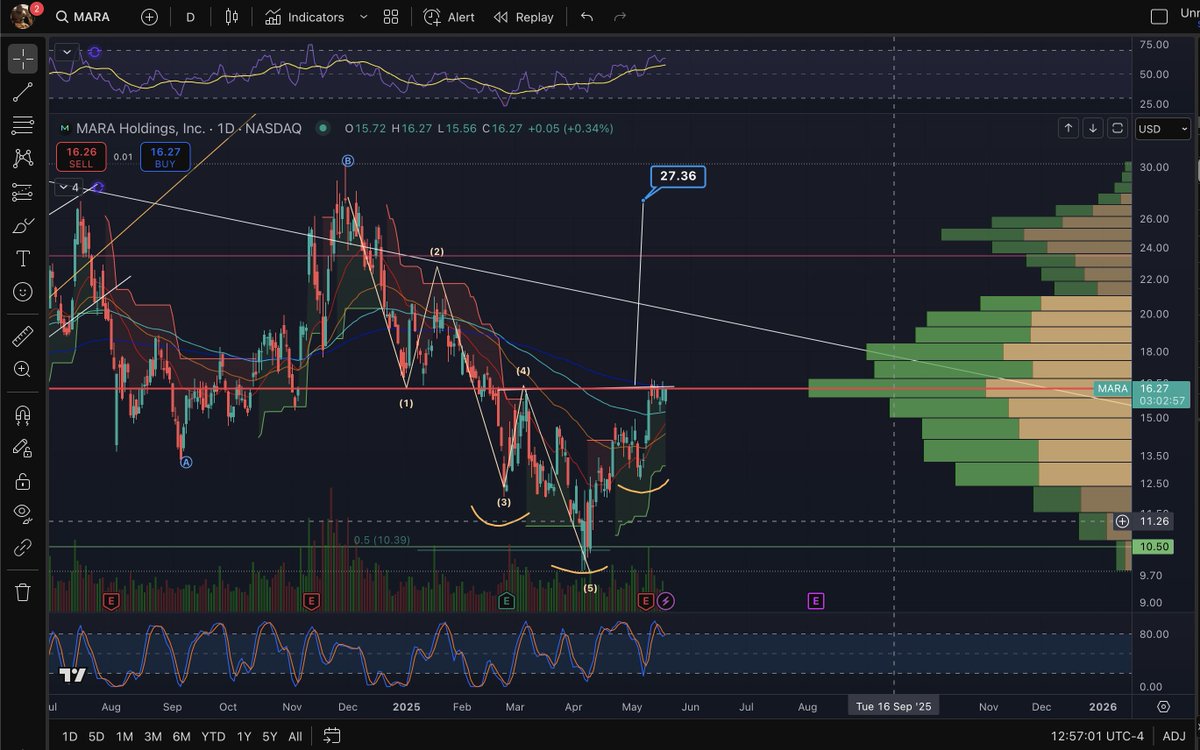
Task: Change the D chart interval
Action: click(191, 17)
